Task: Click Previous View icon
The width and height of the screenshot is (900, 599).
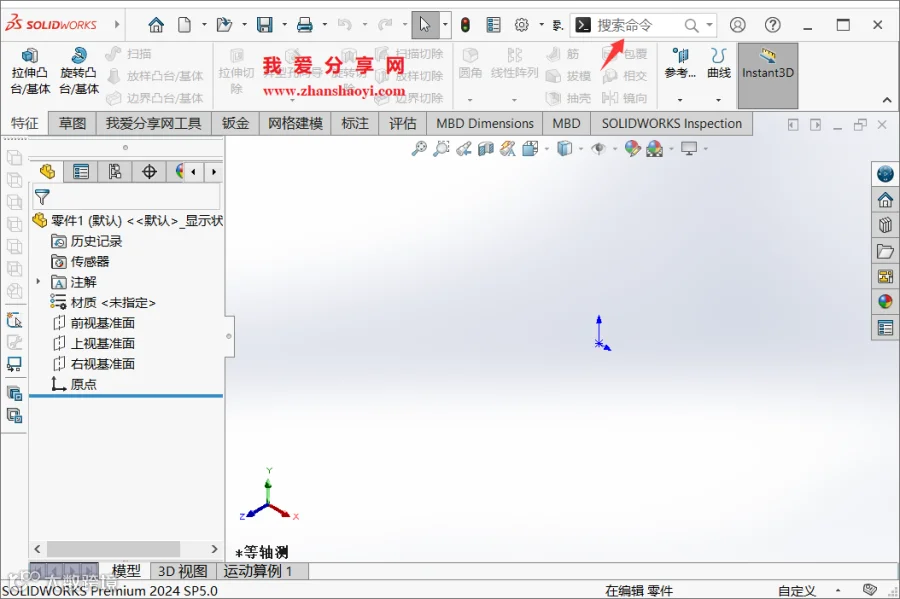Action: [464, 149]
